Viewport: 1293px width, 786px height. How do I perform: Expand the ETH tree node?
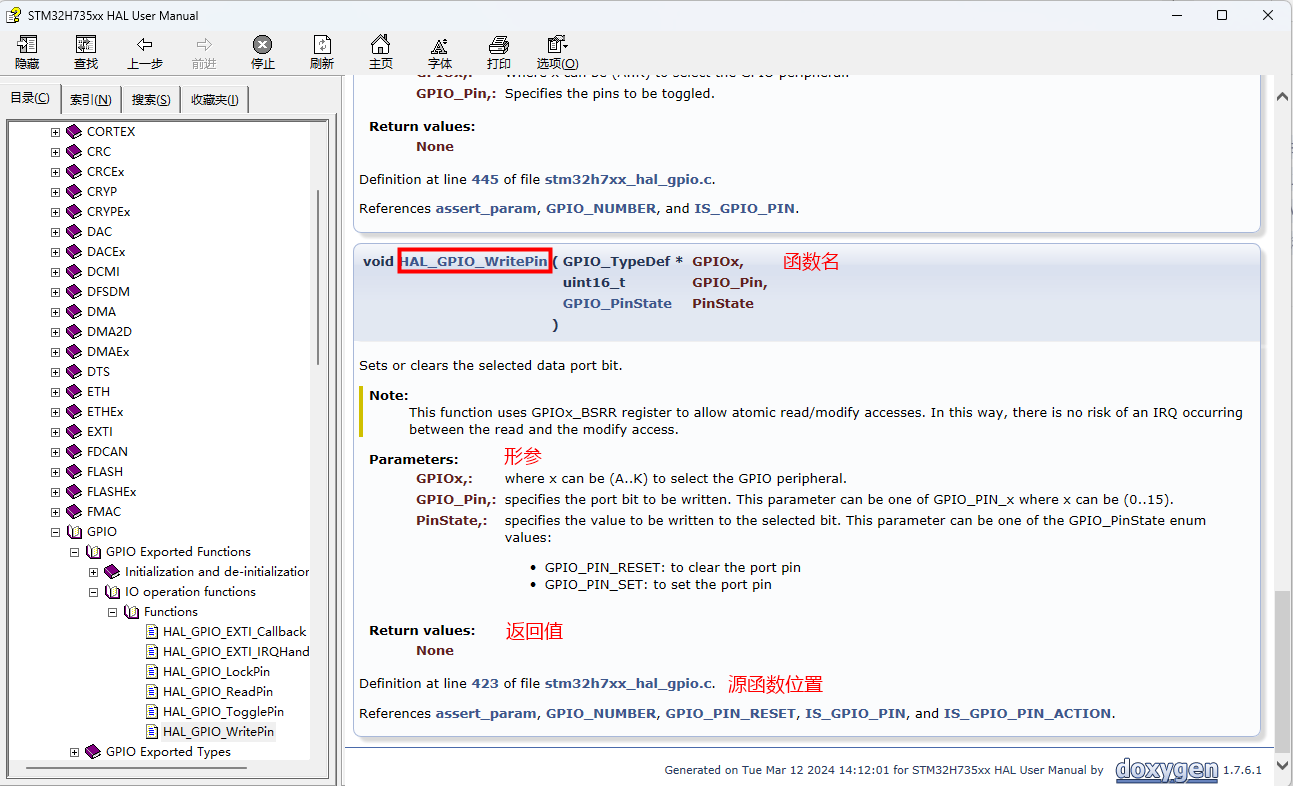55,392
